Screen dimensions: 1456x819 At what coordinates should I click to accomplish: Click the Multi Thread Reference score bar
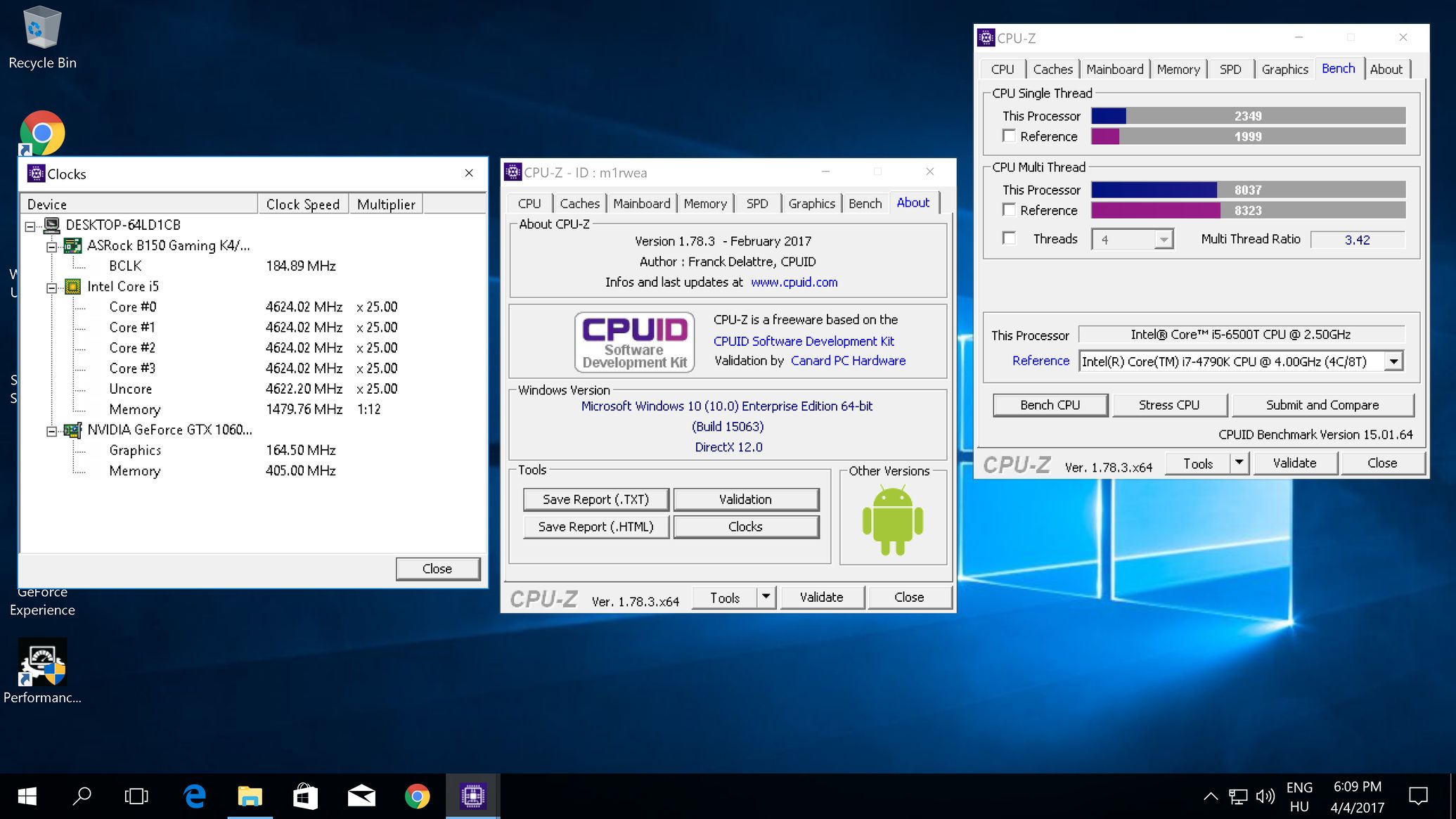click(1248, 210)
